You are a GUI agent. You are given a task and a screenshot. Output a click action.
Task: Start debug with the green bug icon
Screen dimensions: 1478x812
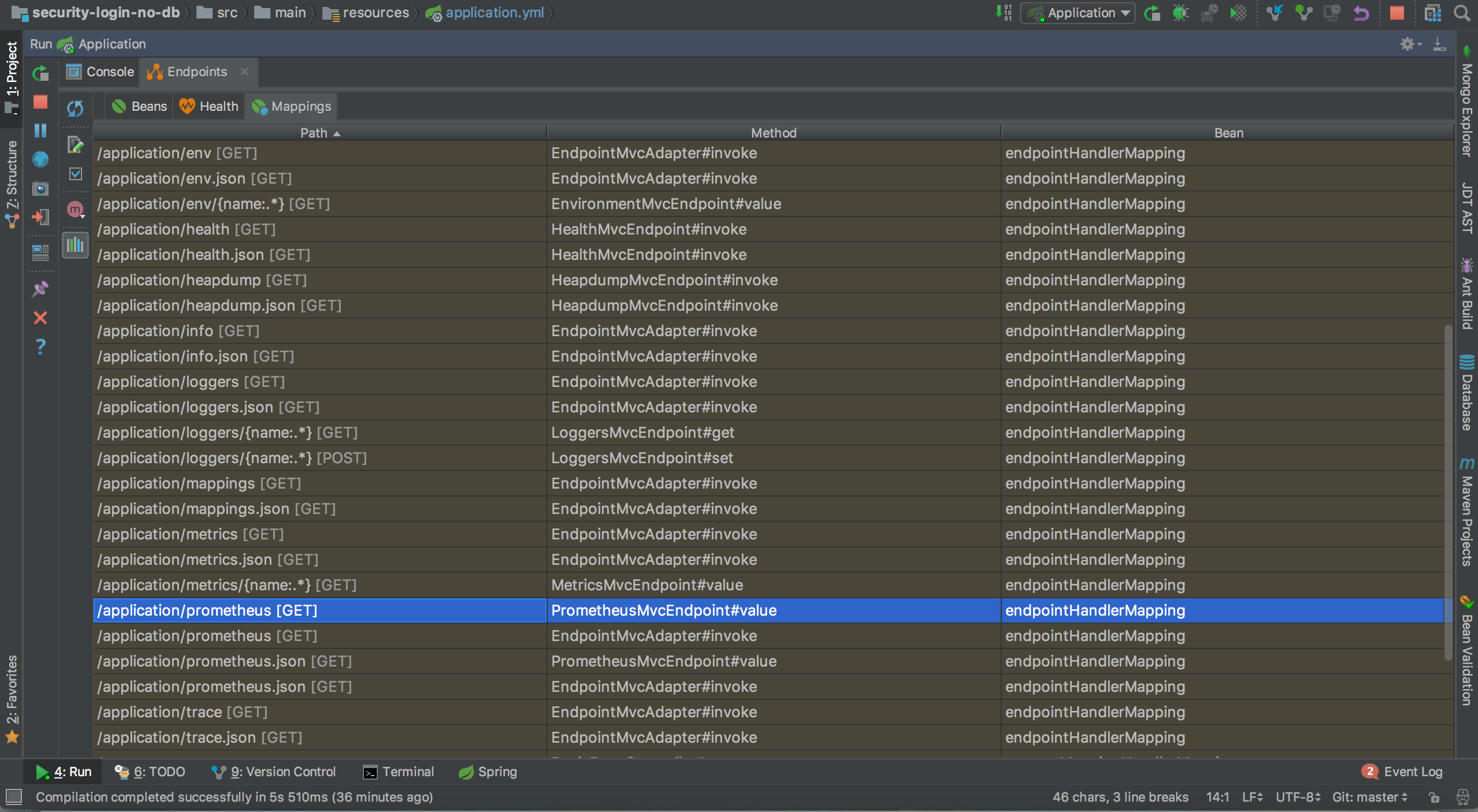coord(1180,13)
